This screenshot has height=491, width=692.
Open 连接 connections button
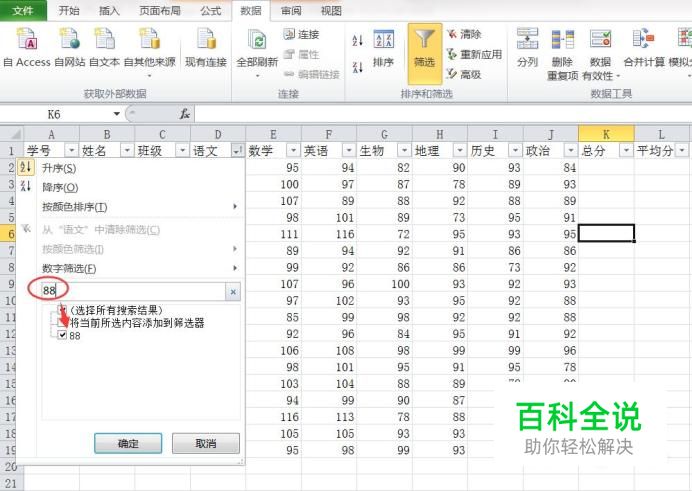pyautogui.click(x=301, y=34)
